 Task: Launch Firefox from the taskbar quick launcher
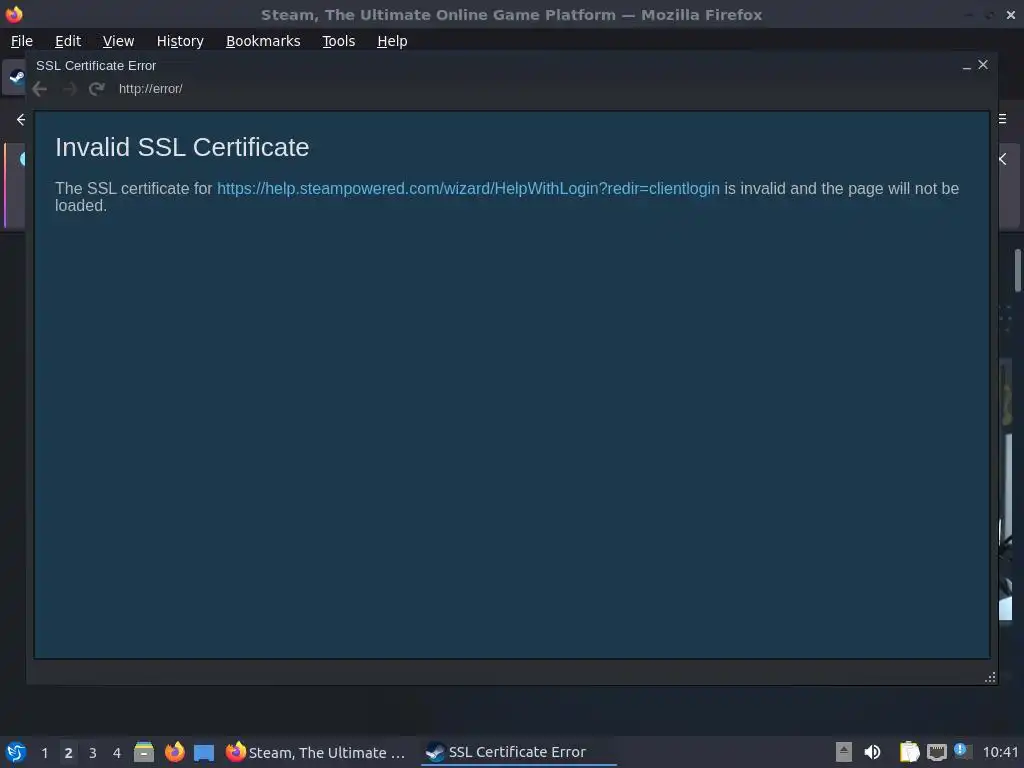click(174, 752)
